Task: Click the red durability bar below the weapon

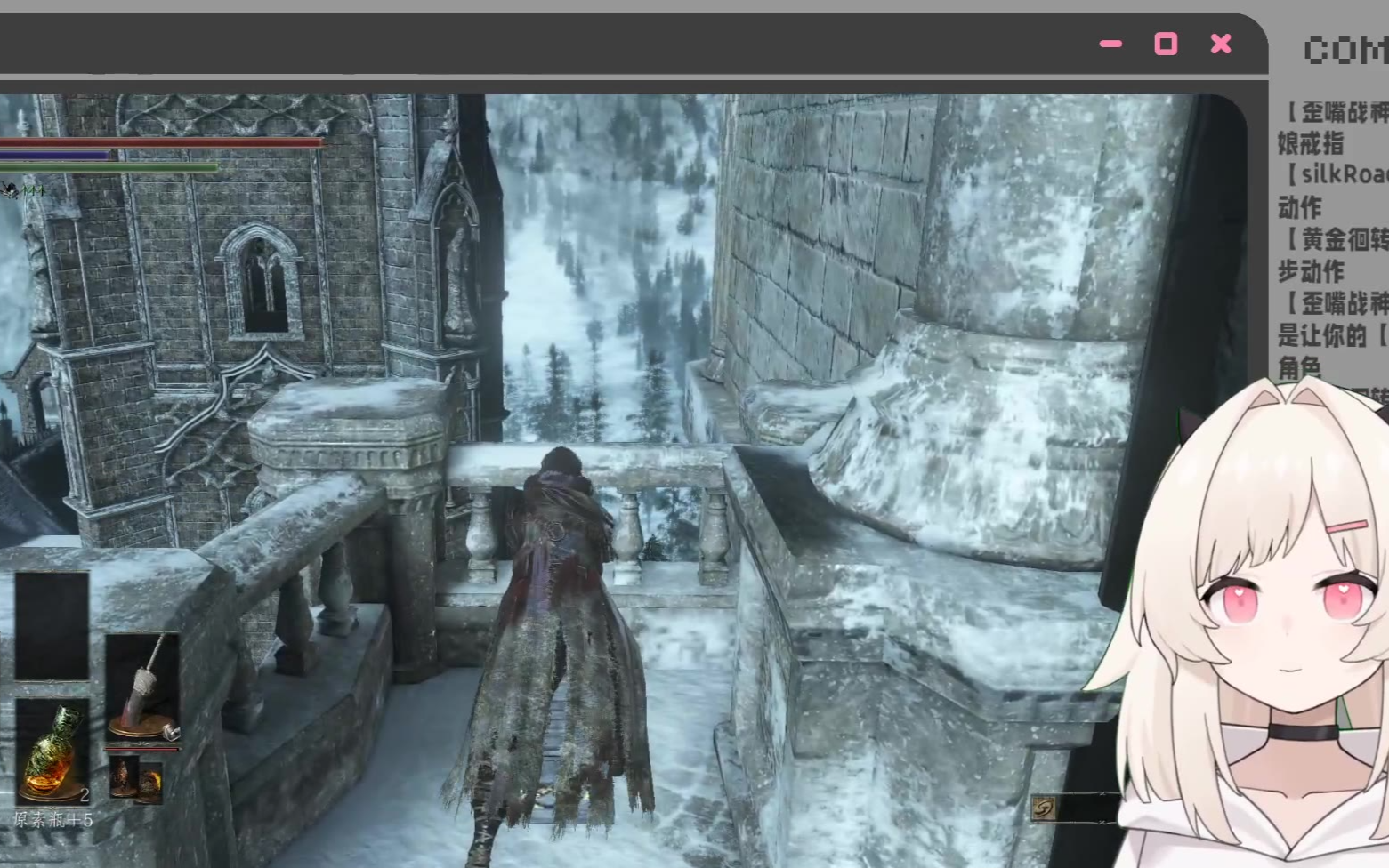Action: [x=142, y=748]
